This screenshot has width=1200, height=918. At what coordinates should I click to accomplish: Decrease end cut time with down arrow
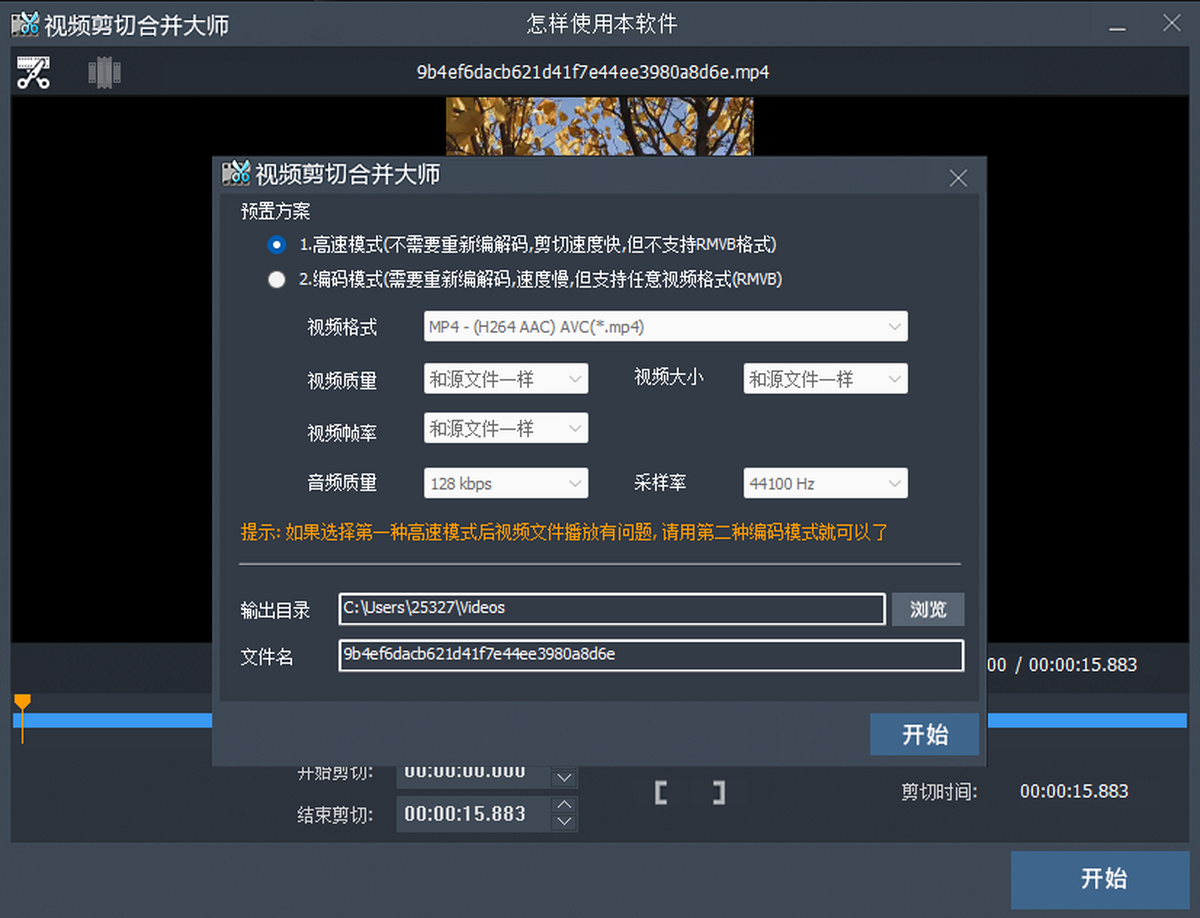tap(565, 822)
